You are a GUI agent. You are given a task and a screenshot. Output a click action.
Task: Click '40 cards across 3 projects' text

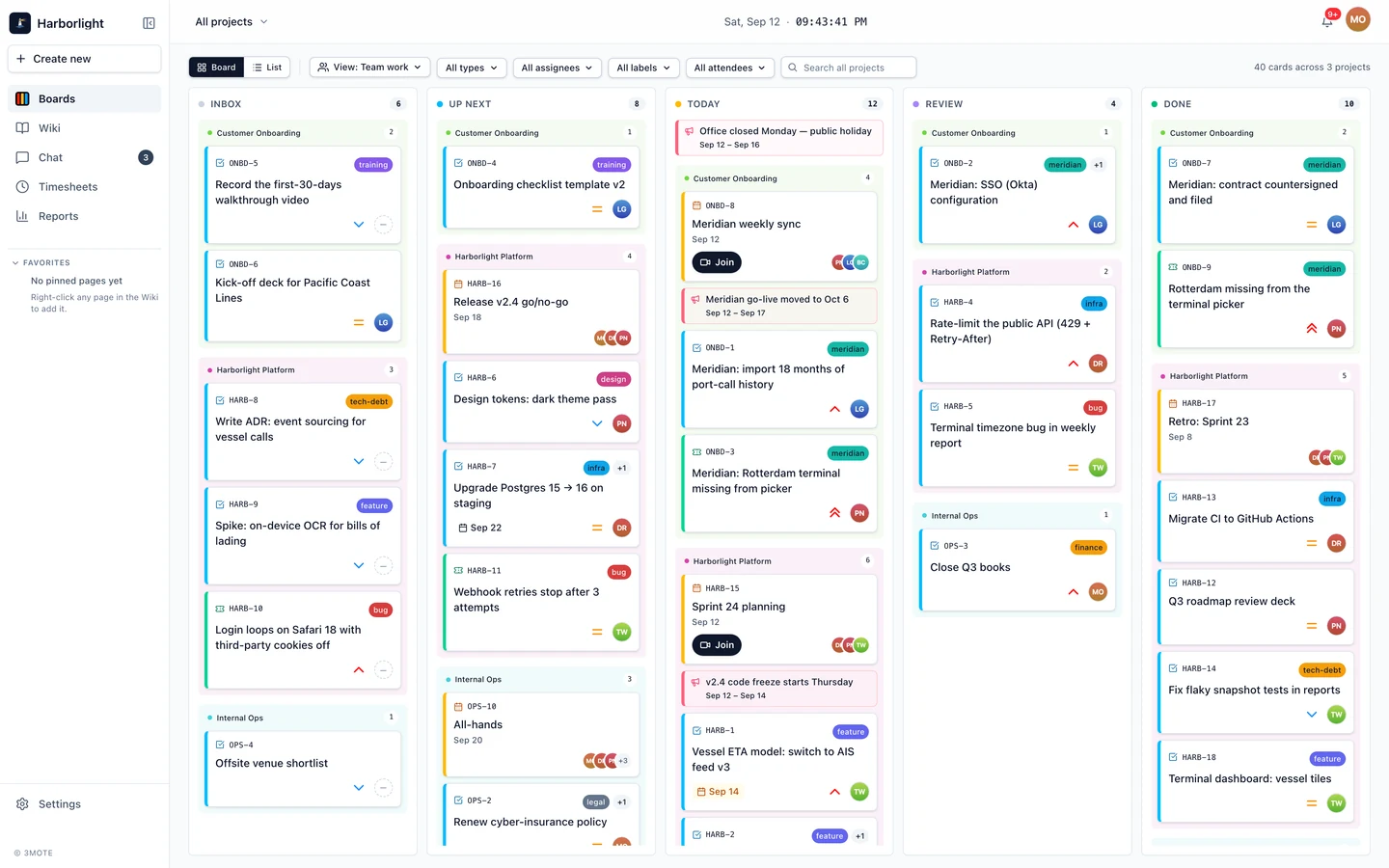click(x=1312, y=68)
